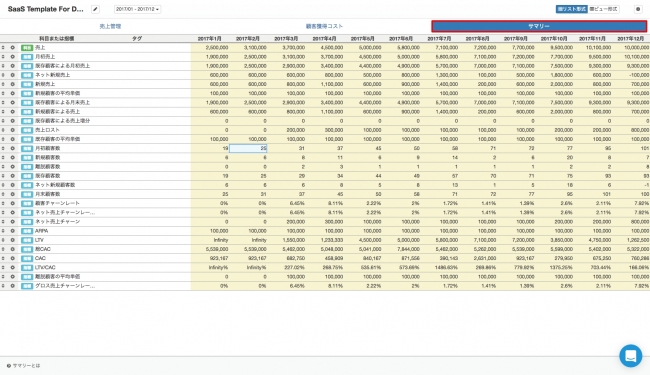Click the pencil edit icon beside the title
Image resolution: width=650 pixels, height=375 pixels.
(x=95, y=9)
